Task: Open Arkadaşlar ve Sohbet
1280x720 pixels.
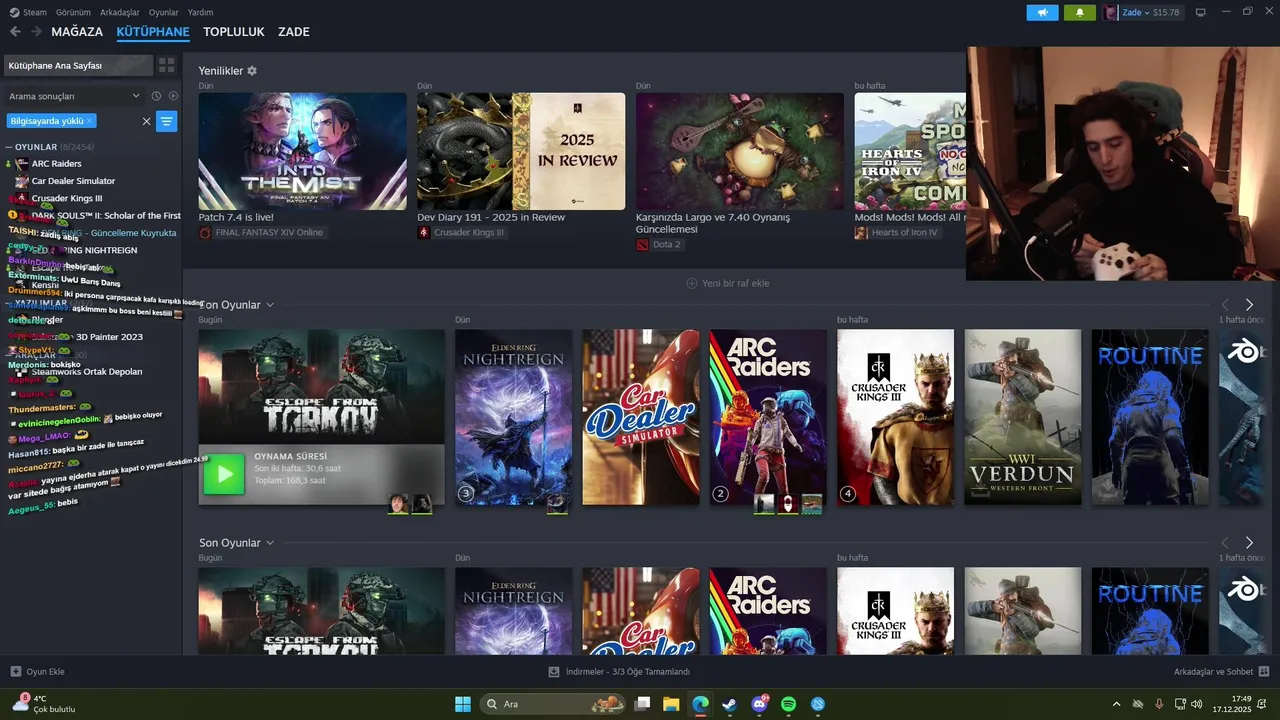Action: pos(1213,672)
